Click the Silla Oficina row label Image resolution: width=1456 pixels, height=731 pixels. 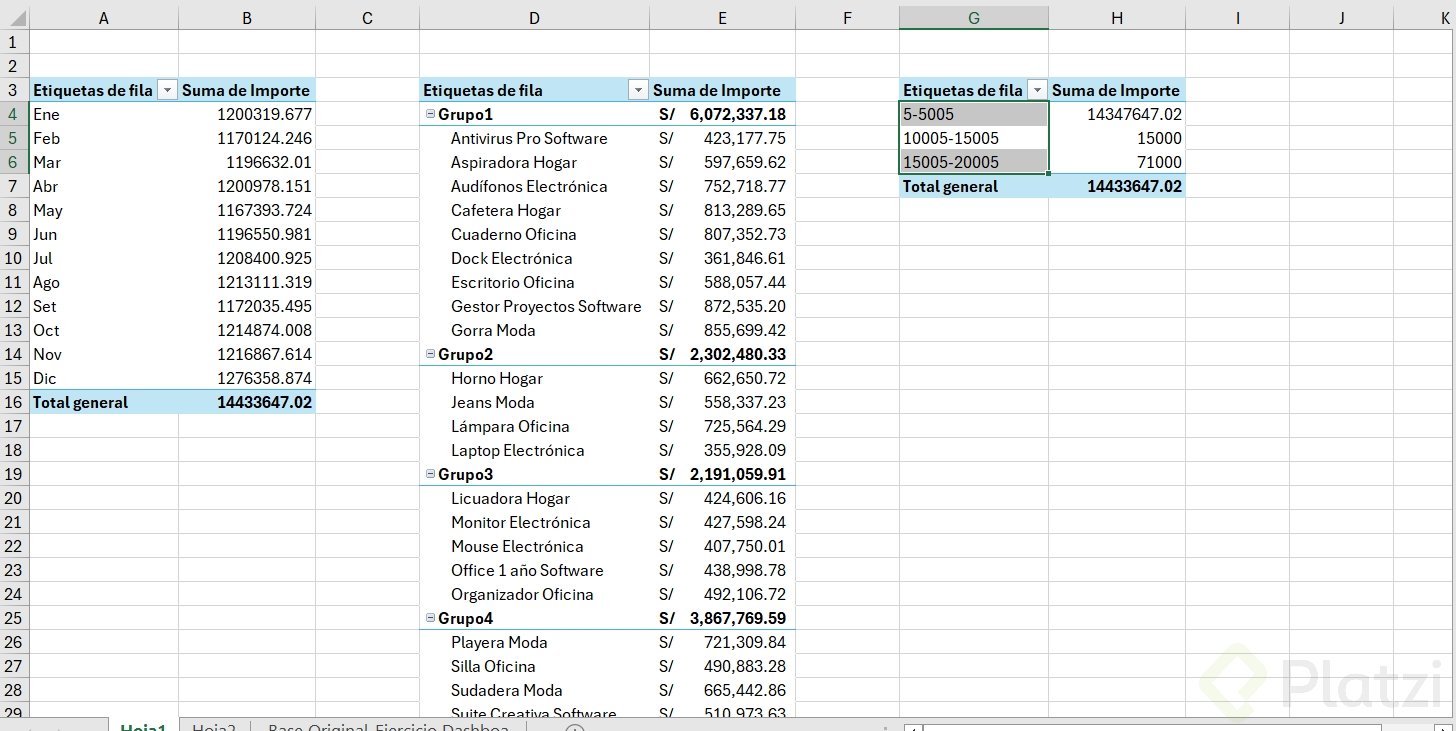coord(493,666)
